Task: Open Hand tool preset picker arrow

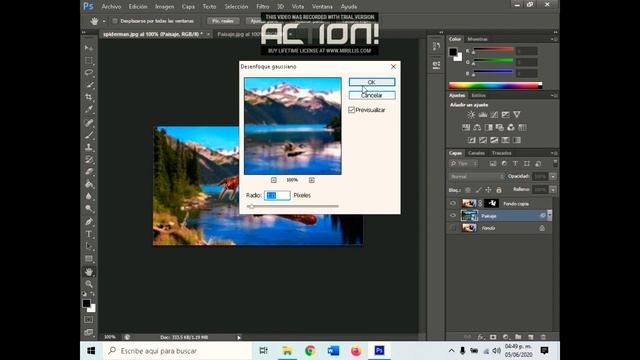Action: pos(104,21)
